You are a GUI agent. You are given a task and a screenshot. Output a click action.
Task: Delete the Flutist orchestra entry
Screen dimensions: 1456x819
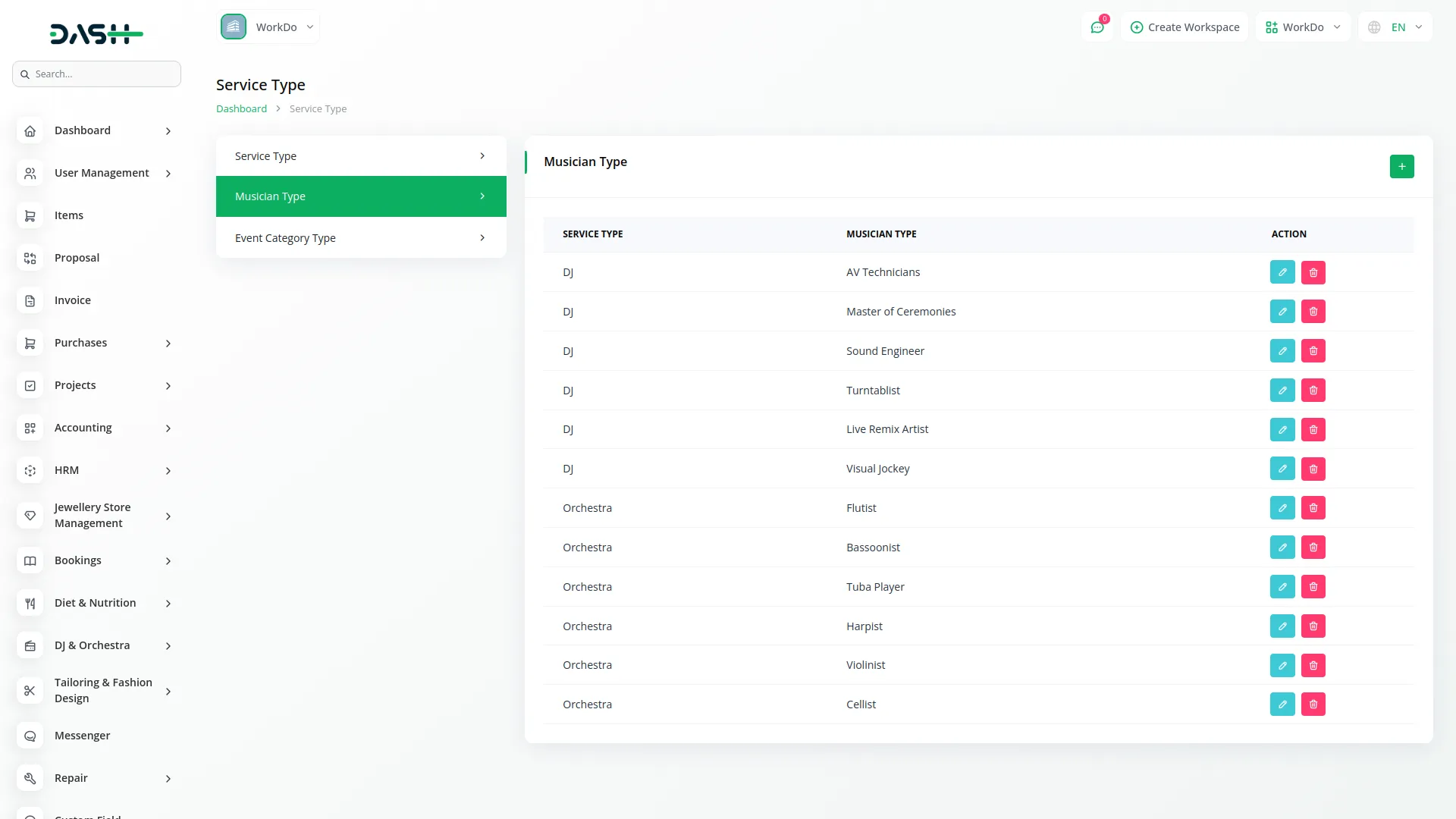click(x=1313, y=508)
